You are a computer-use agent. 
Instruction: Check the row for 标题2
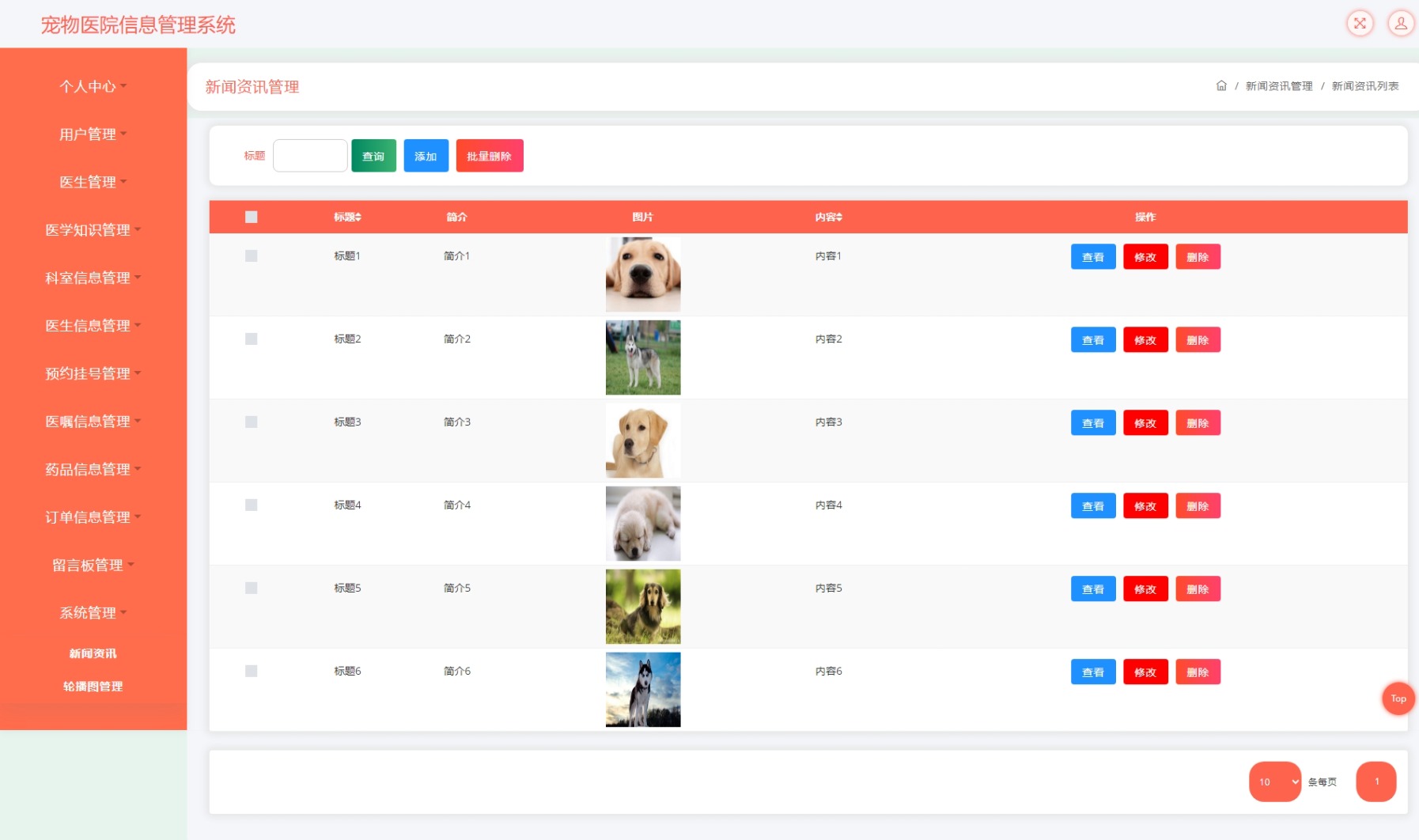tap(252, 339)
